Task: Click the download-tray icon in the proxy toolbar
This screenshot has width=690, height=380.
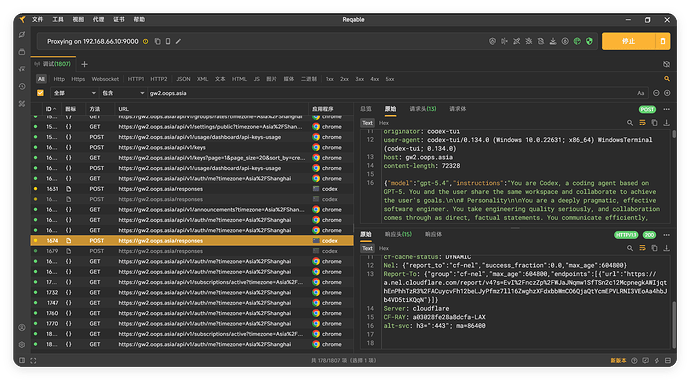Action: 553,41
